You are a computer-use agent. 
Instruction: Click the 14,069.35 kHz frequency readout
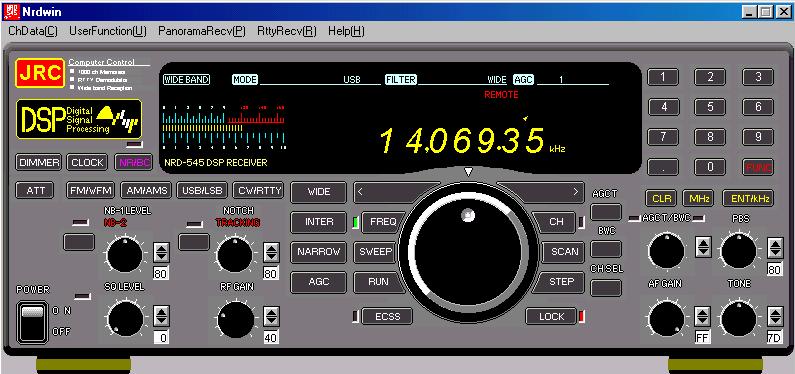pyautogui.click(x=472, y=140)
